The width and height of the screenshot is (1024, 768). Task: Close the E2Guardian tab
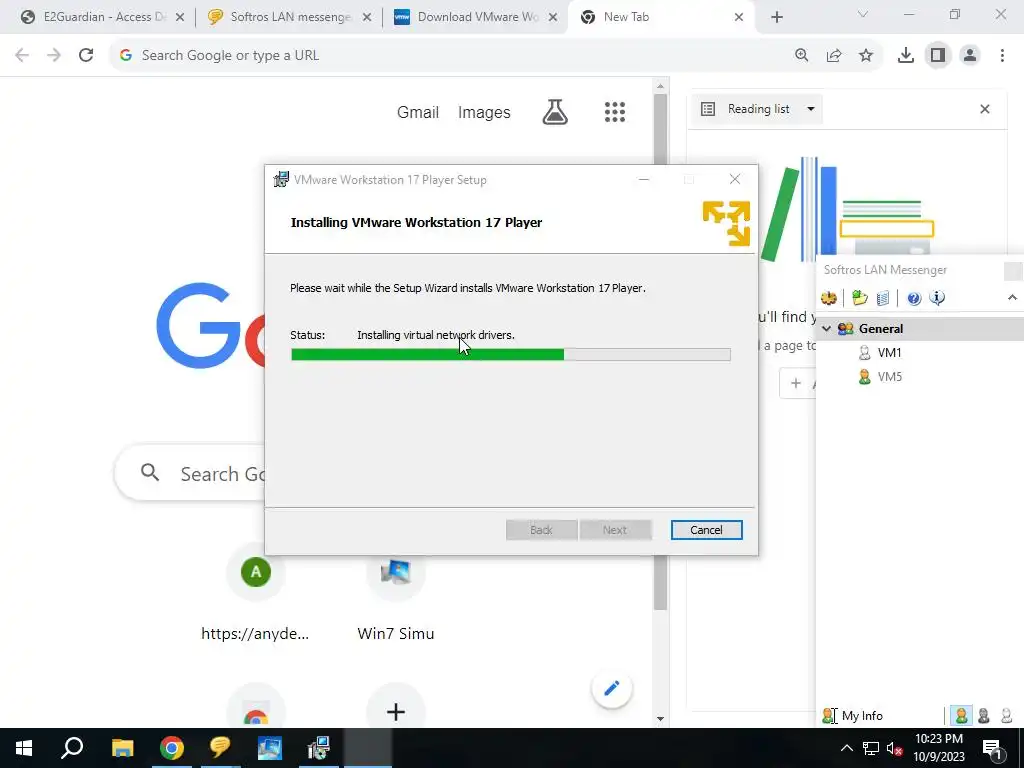[x=180, y=18]
